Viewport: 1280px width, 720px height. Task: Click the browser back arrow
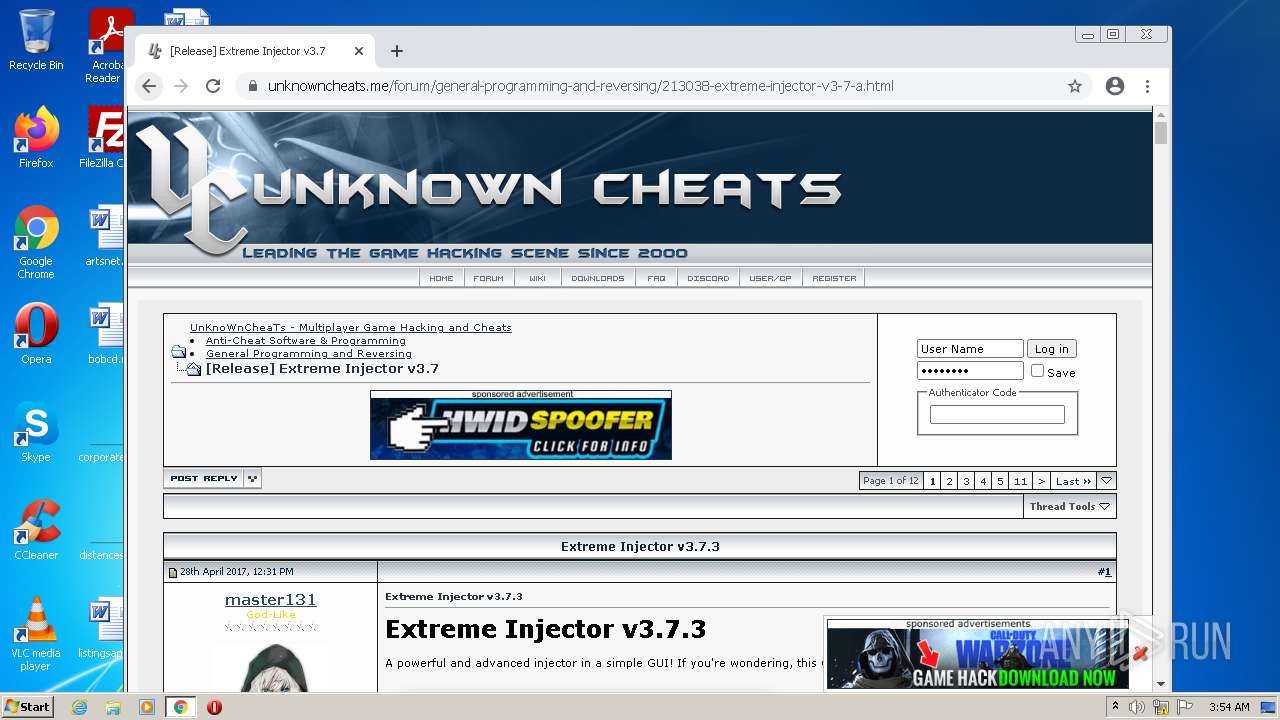click(x=149, y=86)
